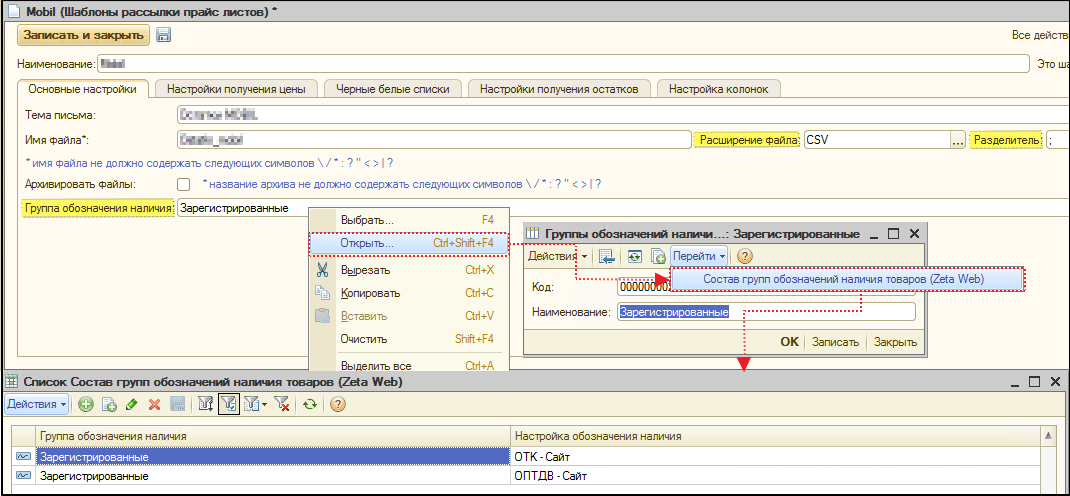Open filter history dropdown arrow
This screenshot has height=496, width=1070.
[263, 405]
